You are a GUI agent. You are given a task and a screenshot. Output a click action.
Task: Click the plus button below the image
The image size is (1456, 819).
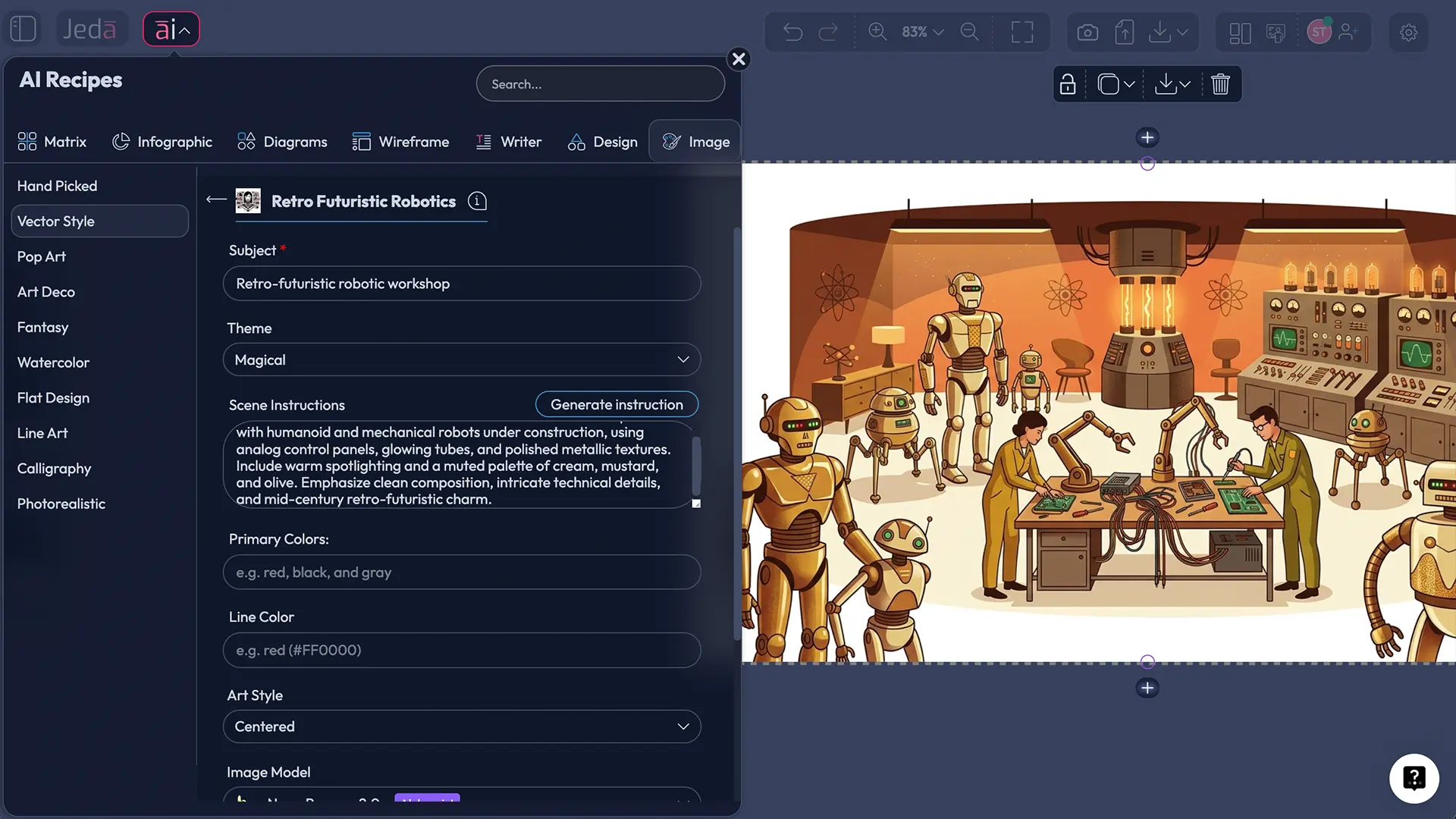(1147, 688)
